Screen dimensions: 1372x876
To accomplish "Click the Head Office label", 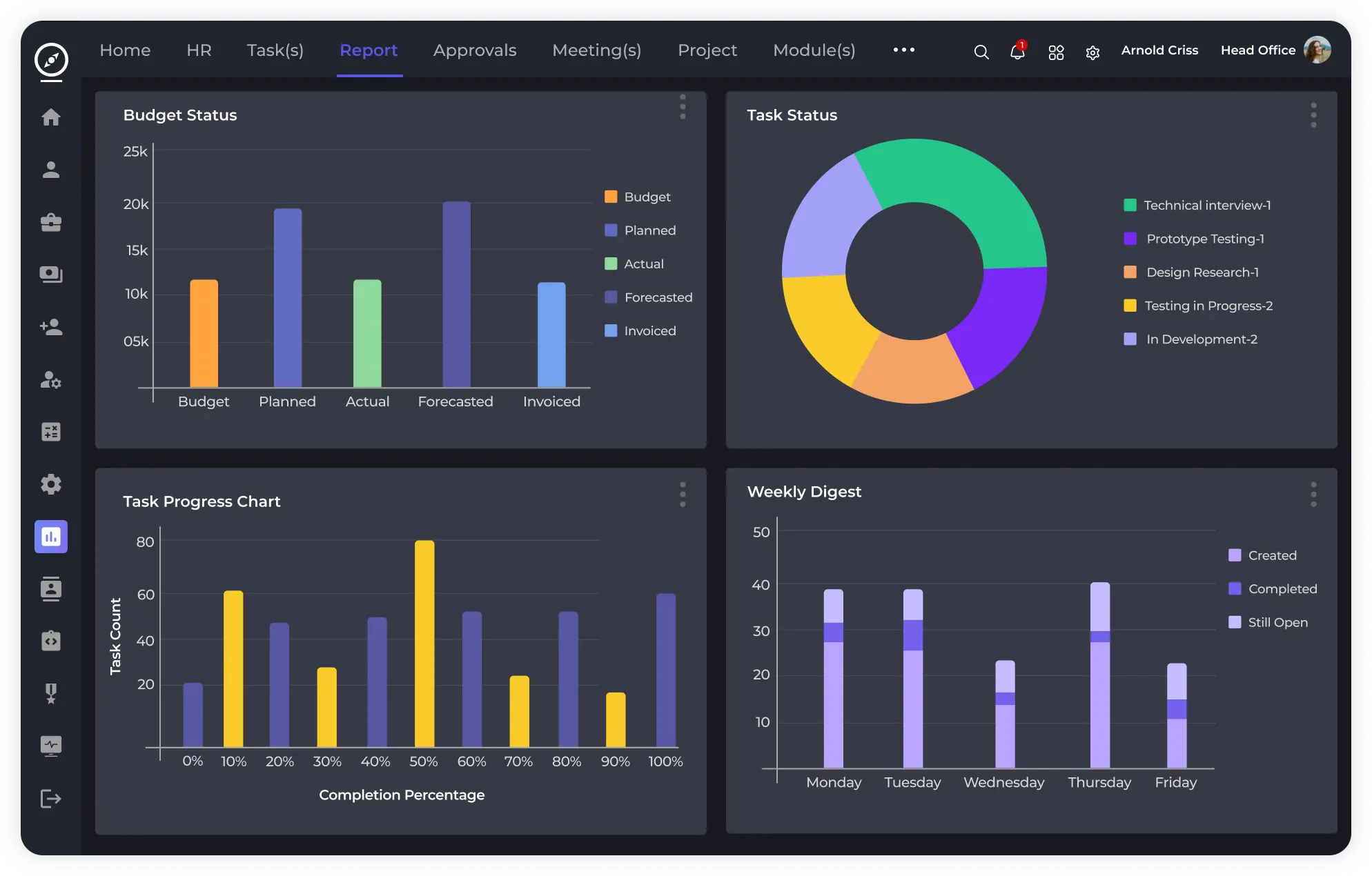I will click(x=1258, y=50).
